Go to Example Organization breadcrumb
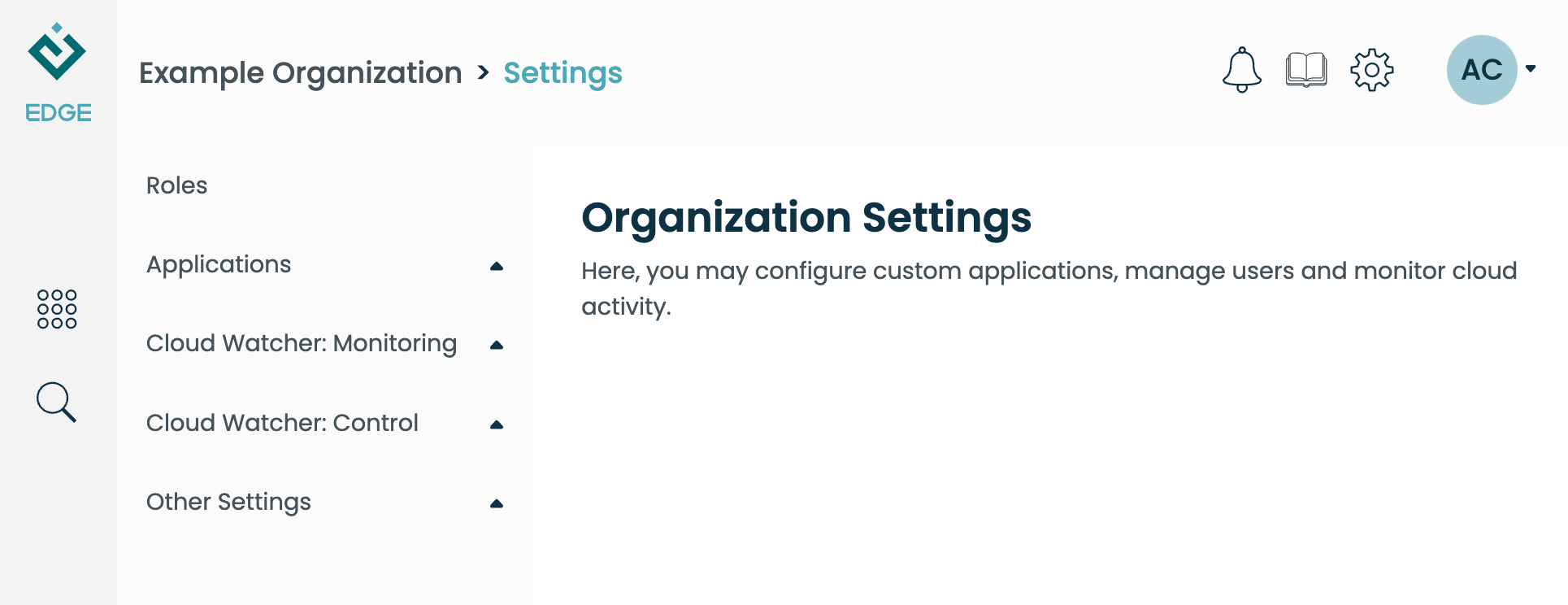This screenshot has width=1568, height=605. click(301, 73)
